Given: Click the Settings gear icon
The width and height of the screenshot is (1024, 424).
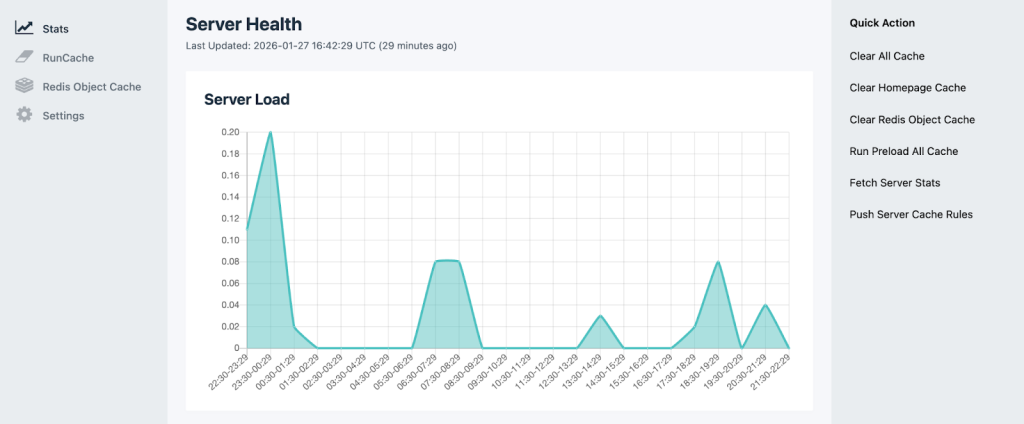Looking at the screenshot, I should tap(24, 116).
